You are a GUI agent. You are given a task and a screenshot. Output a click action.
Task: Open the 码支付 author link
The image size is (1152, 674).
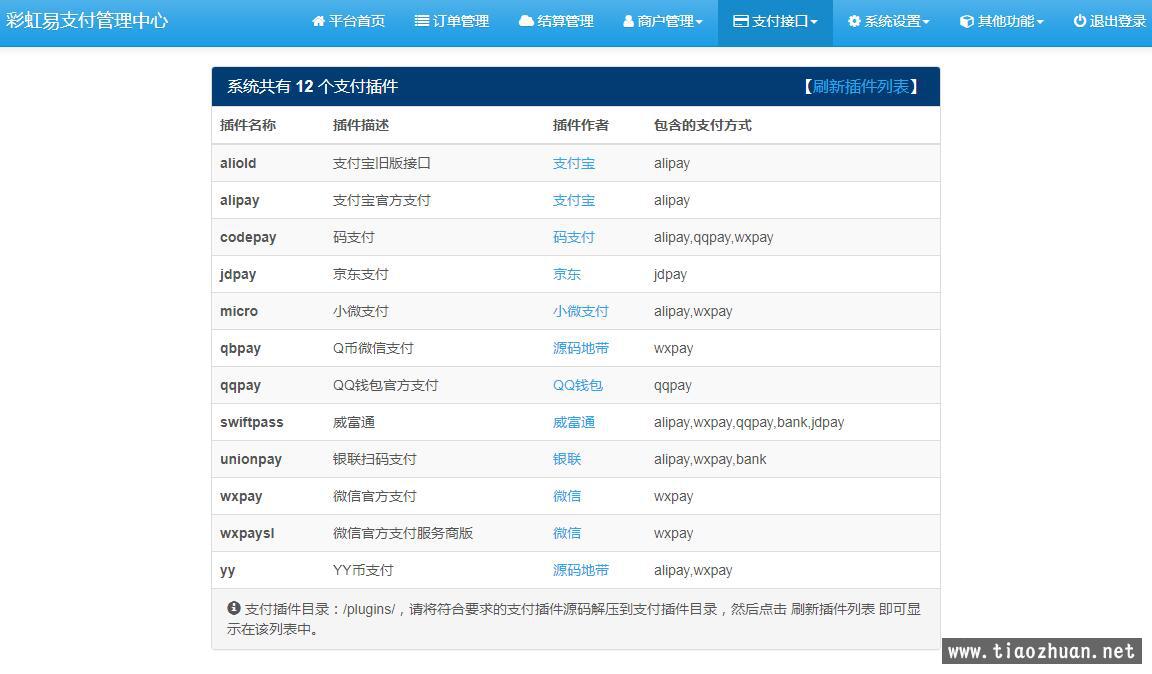[x=574, y=237]
